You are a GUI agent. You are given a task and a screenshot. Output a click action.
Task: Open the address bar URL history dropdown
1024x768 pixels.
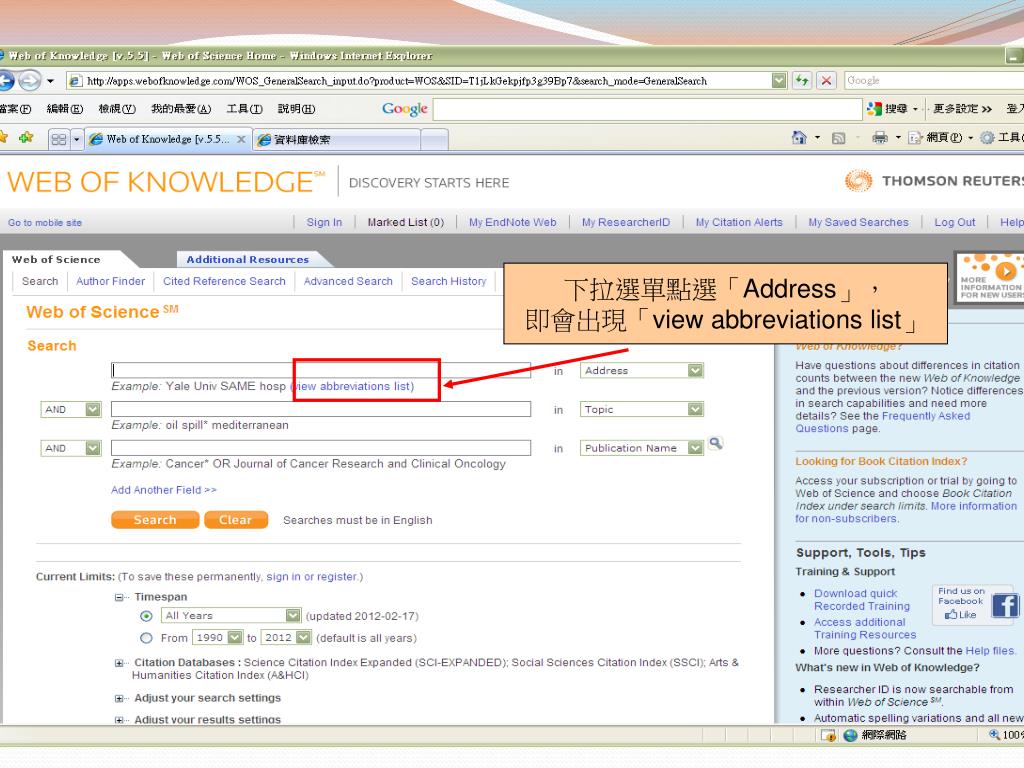pos(778,81)
